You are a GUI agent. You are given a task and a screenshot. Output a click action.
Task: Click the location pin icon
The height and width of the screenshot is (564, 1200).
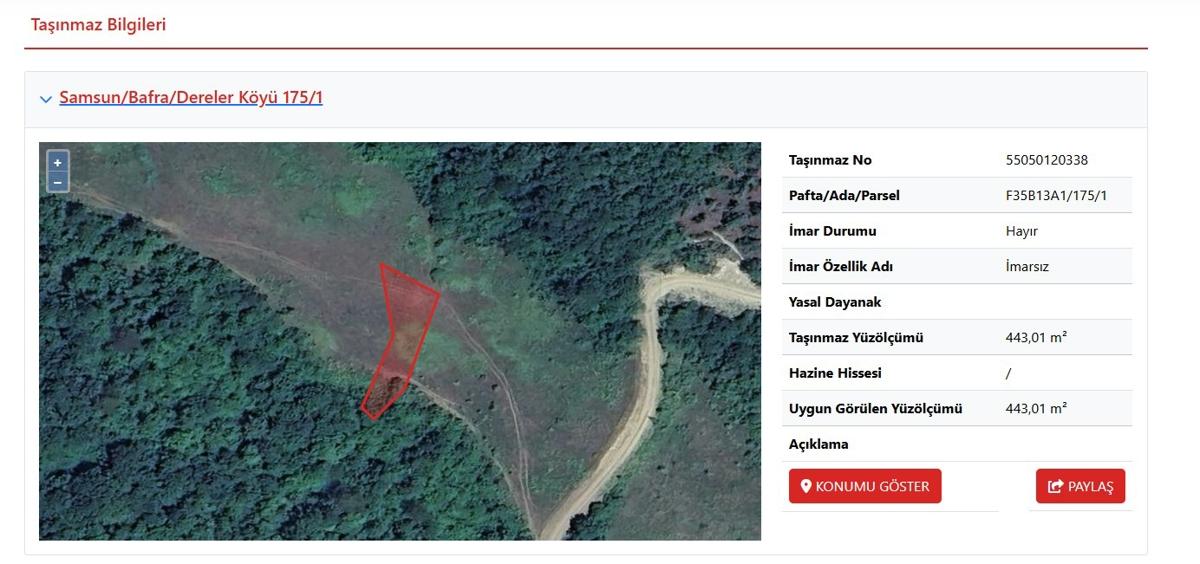point(806,487)
